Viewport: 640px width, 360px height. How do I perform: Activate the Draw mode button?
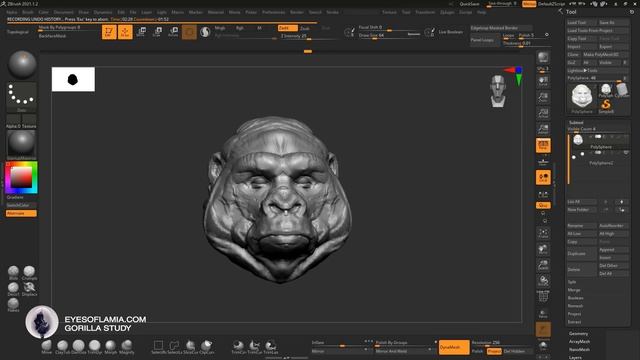(125, 32)
